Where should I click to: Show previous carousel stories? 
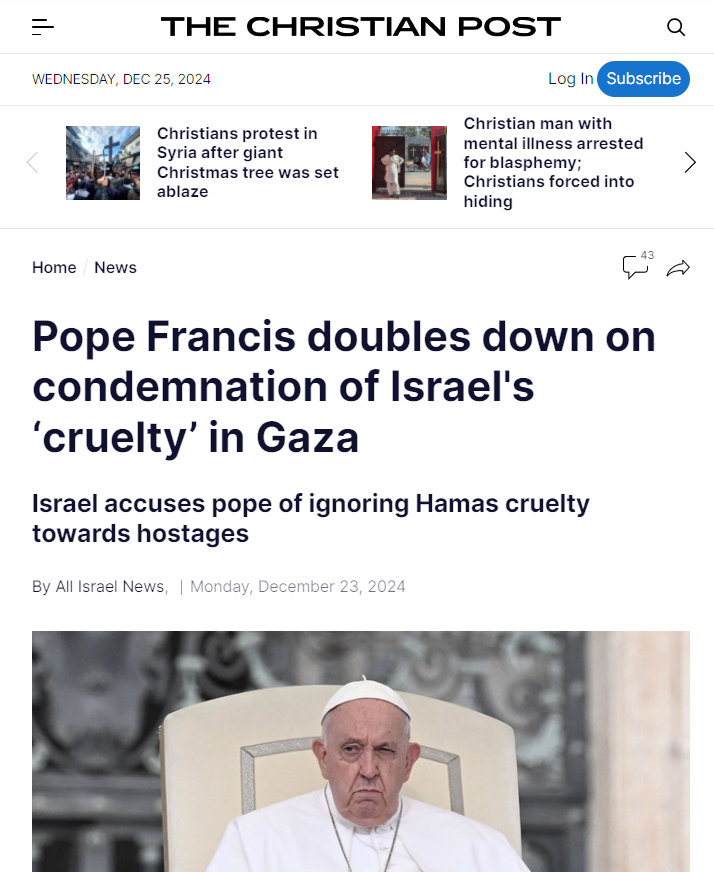pos(32,162)
